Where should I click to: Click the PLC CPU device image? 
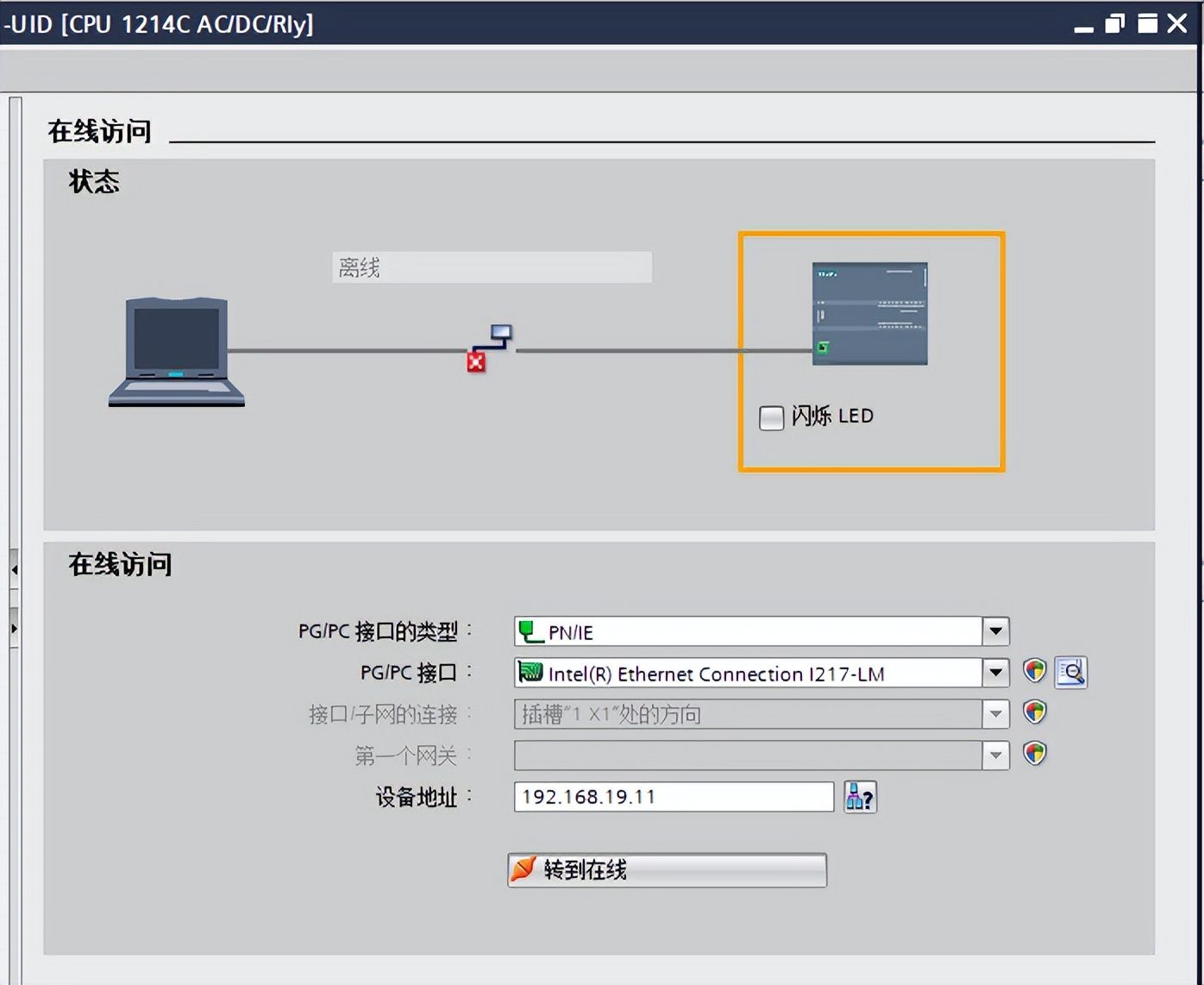click(x=869, y=313)
